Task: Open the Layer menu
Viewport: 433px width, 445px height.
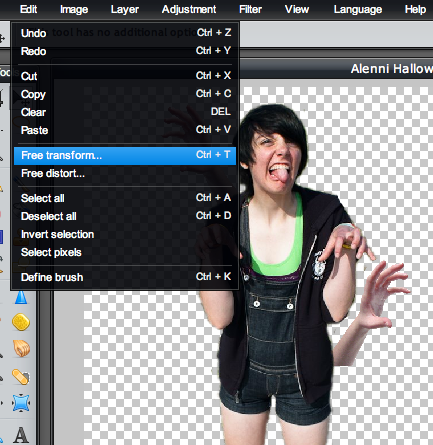Action: coord(125,9)
